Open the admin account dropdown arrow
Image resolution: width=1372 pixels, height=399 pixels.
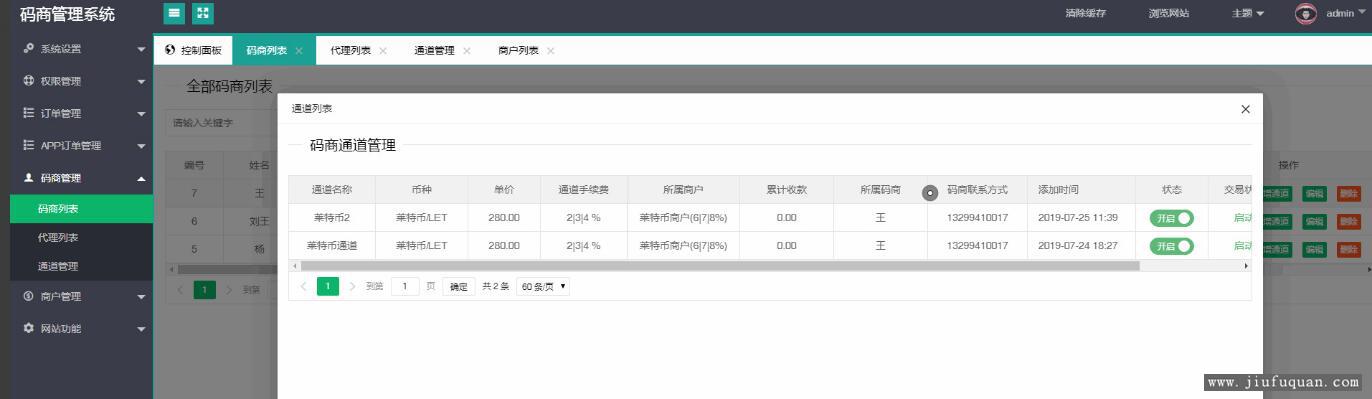click(1362, 13)
